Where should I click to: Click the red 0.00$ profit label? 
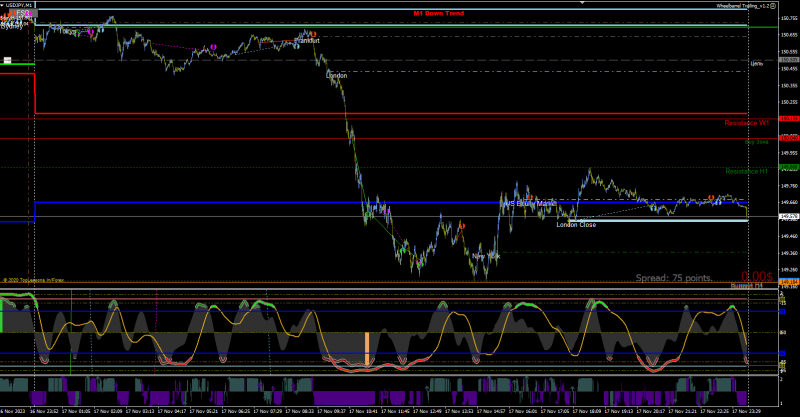point(757,277)
